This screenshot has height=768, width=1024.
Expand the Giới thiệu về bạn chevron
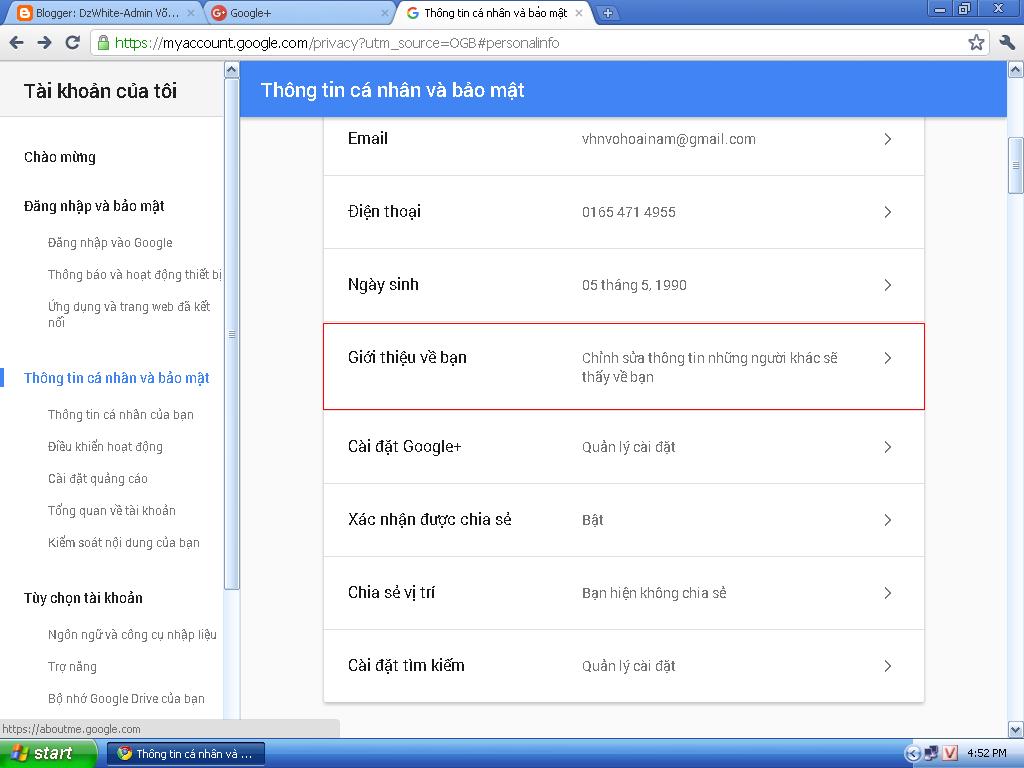[x=888, y=358]
